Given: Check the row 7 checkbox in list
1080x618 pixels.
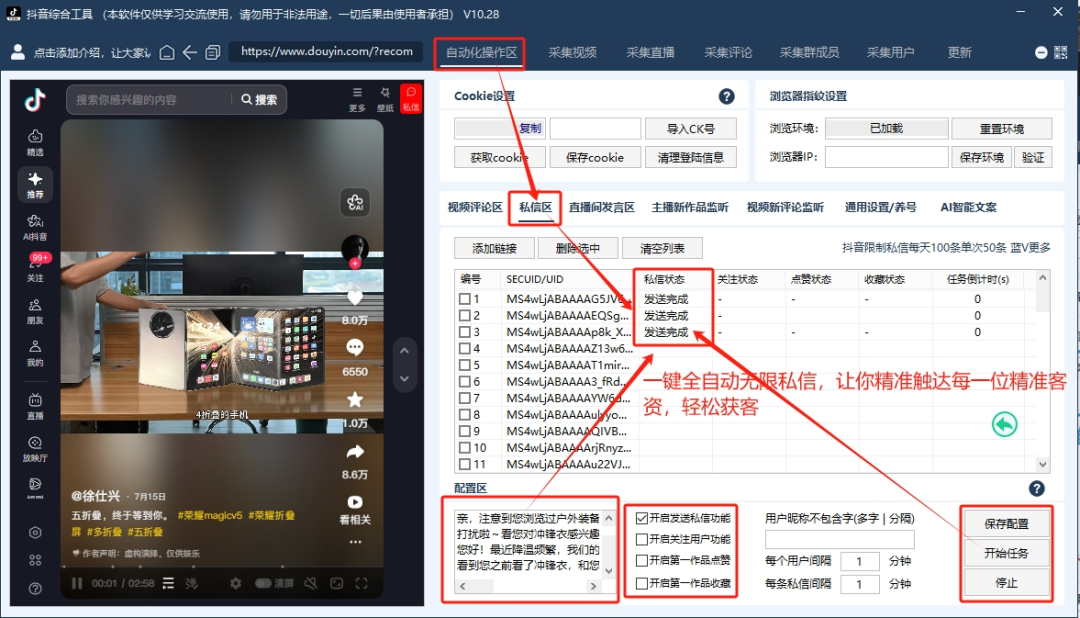Looking at the screenshot, I should (465, 398).
